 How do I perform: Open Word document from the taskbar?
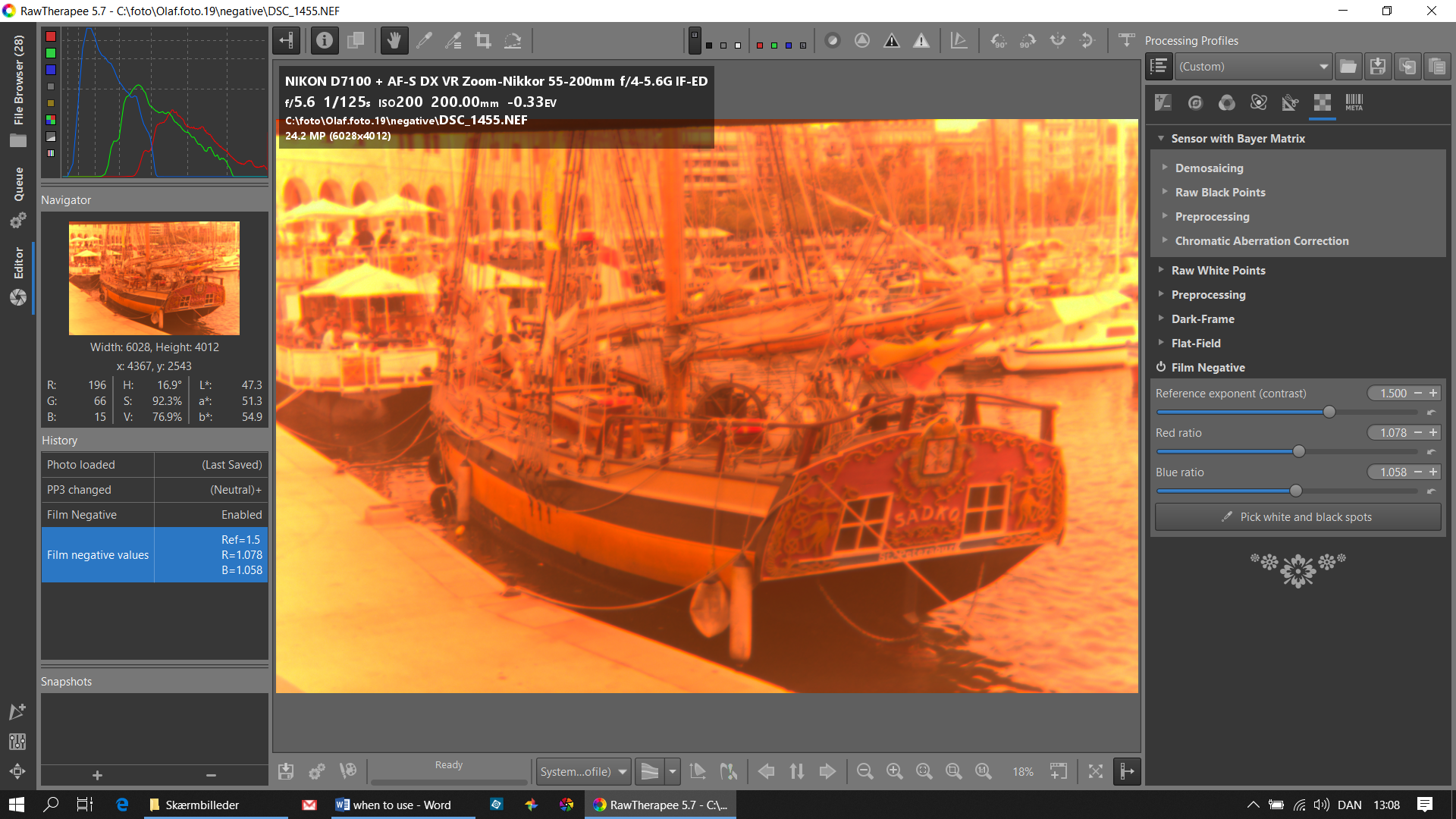394,805
